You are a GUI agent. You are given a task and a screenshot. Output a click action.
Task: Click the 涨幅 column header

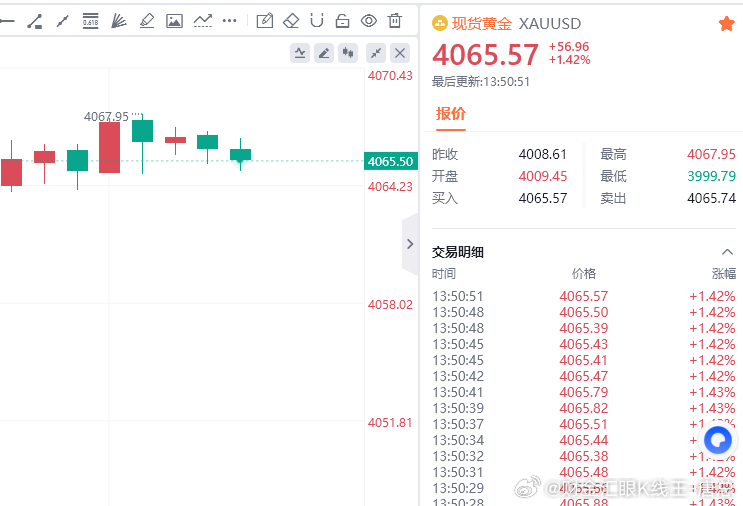click(x=724, y=273)
